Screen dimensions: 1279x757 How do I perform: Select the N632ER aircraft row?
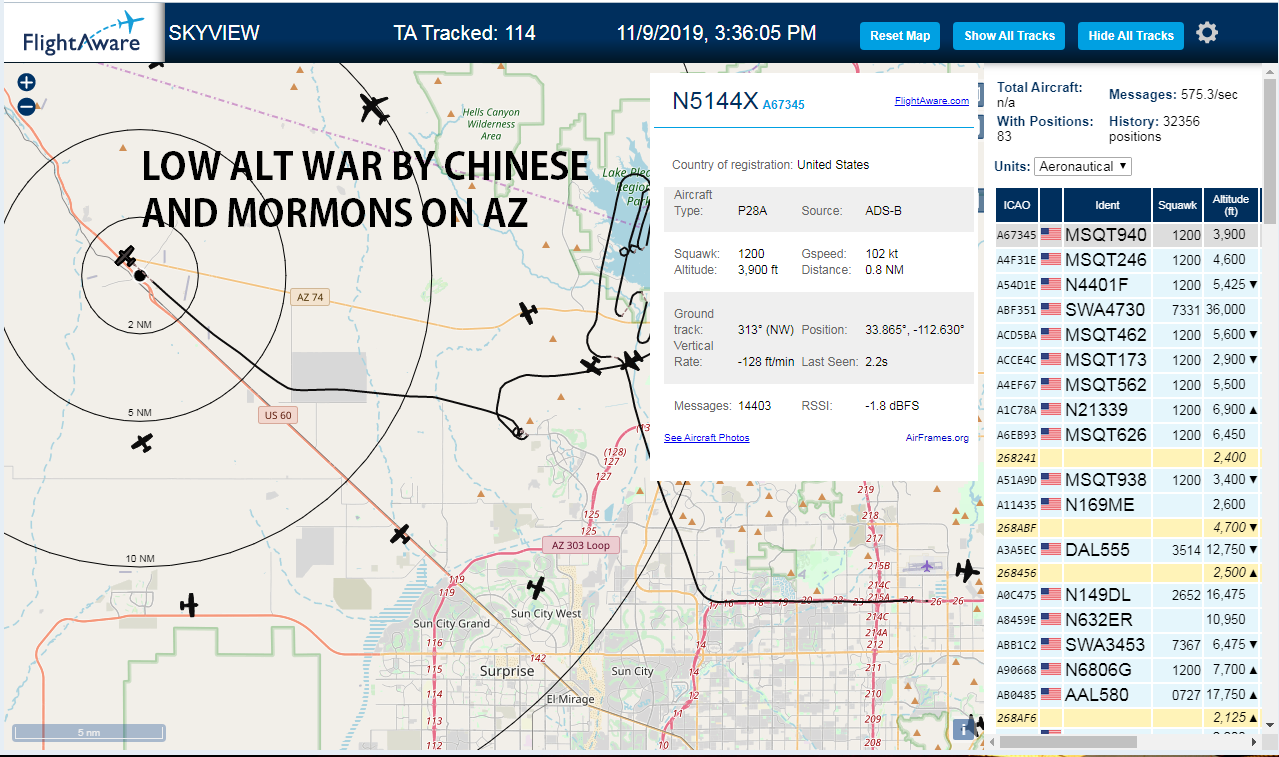(x=1127, y=620)
